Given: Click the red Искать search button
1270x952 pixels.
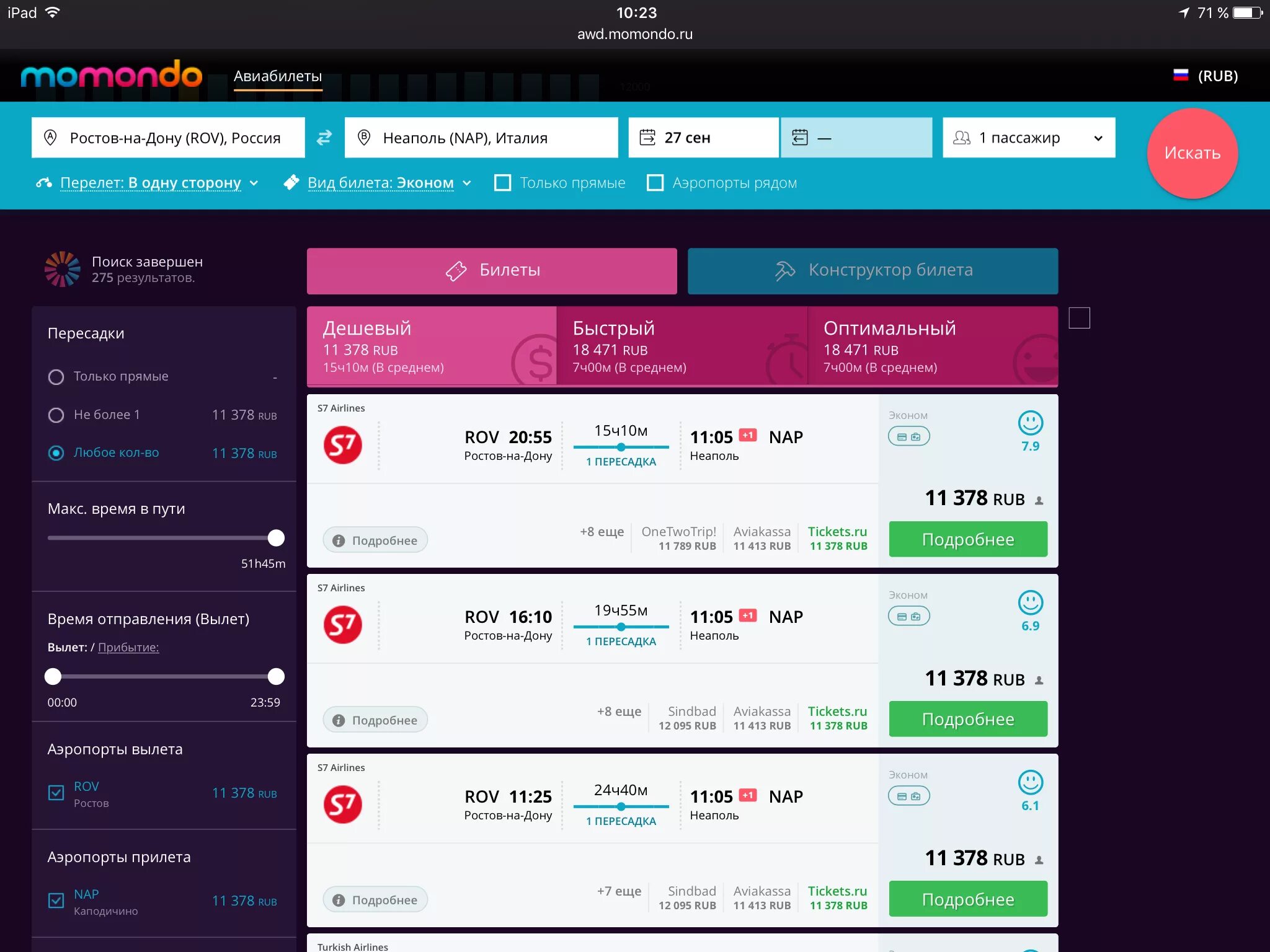Looking at the screenshot, I should click(1192, 153).
